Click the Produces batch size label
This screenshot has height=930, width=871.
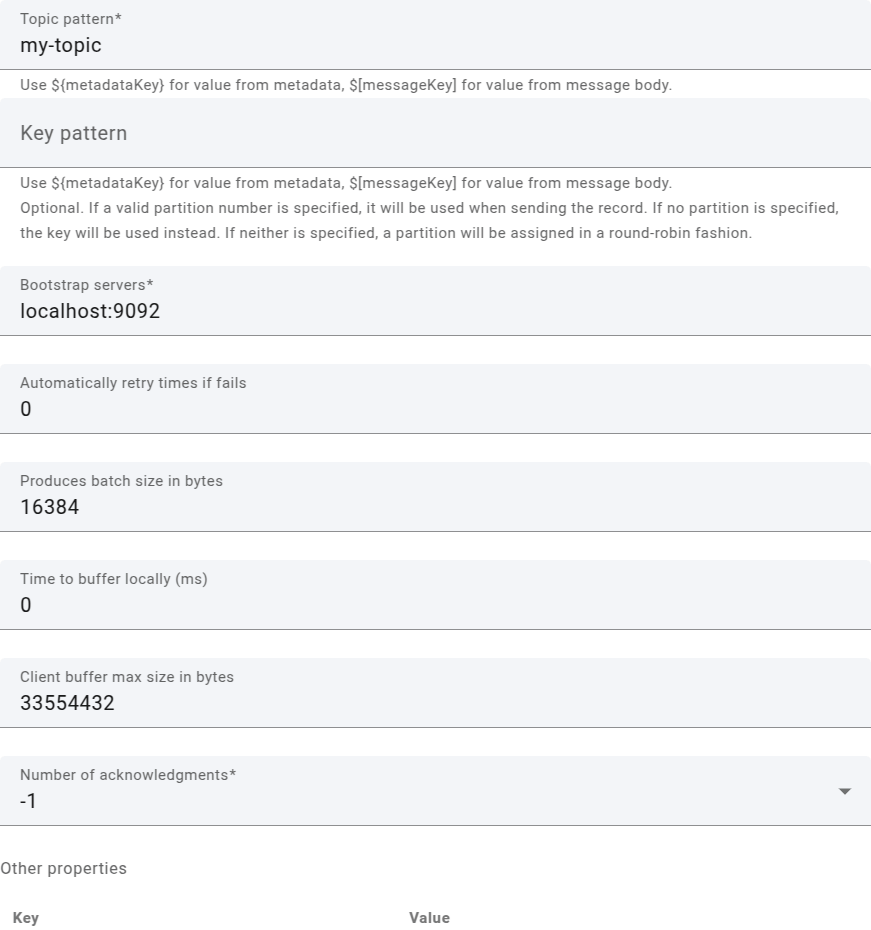[x=121, y=481]
